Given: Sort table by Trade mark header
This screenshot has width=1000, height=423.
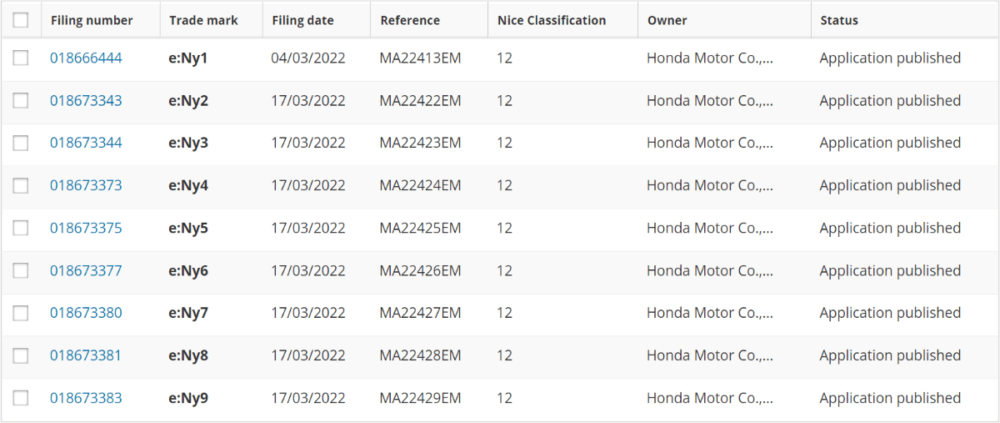Looking at the screenshot, I should pyautogui.click(x=203, y=20).
